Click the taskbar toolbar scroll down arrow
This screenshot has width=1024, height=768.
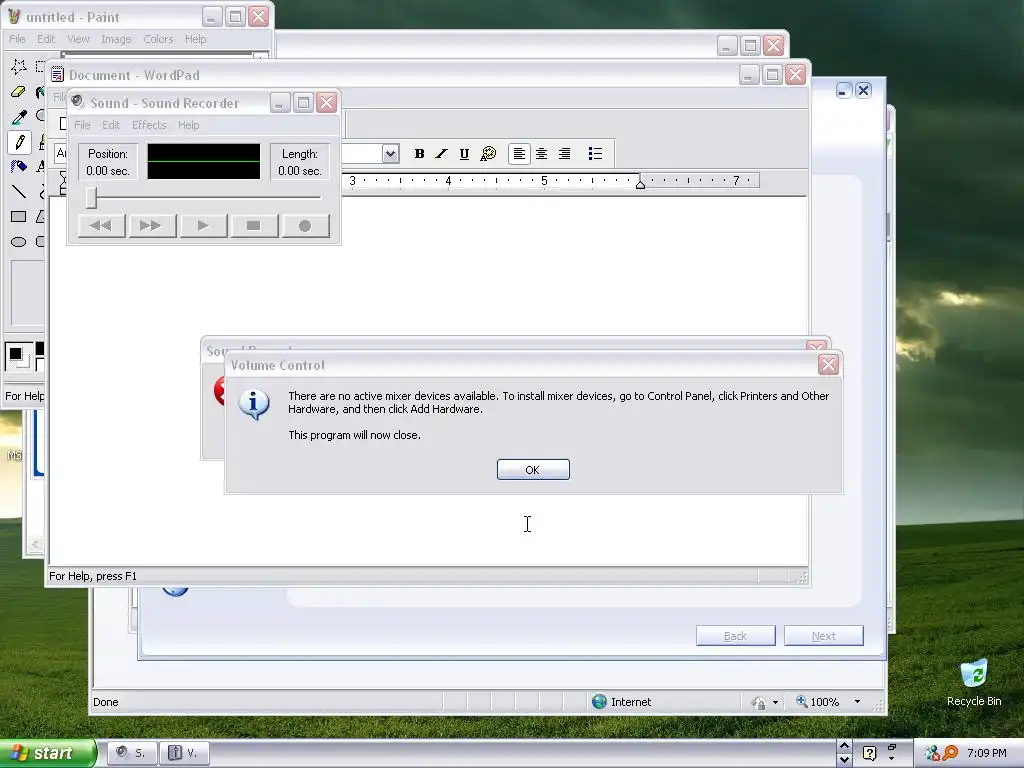click(x=844, y=760)
